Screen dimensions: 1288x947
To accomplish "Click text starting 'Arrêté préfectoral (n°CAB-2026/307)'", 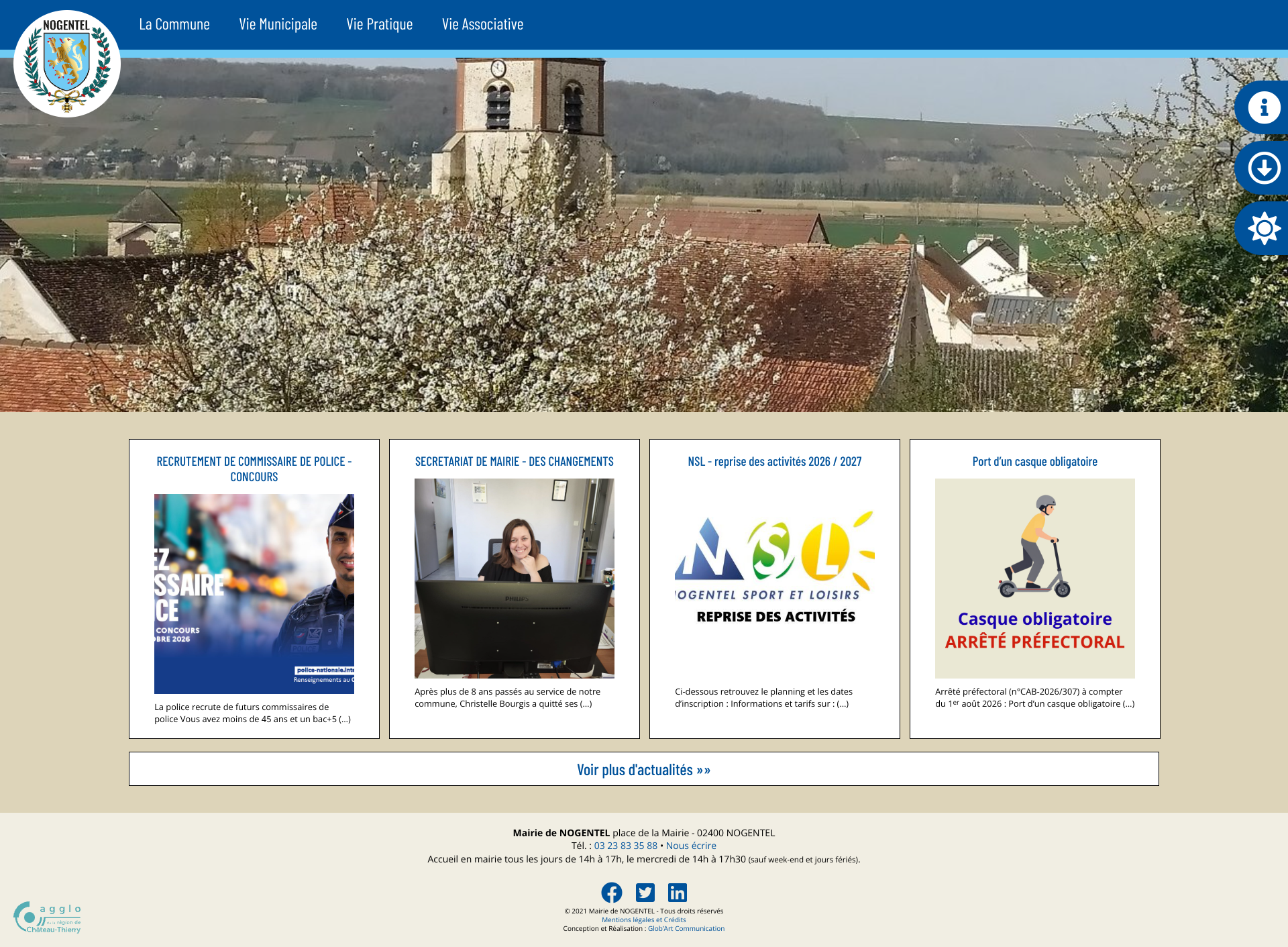I will coord(1035,697).
